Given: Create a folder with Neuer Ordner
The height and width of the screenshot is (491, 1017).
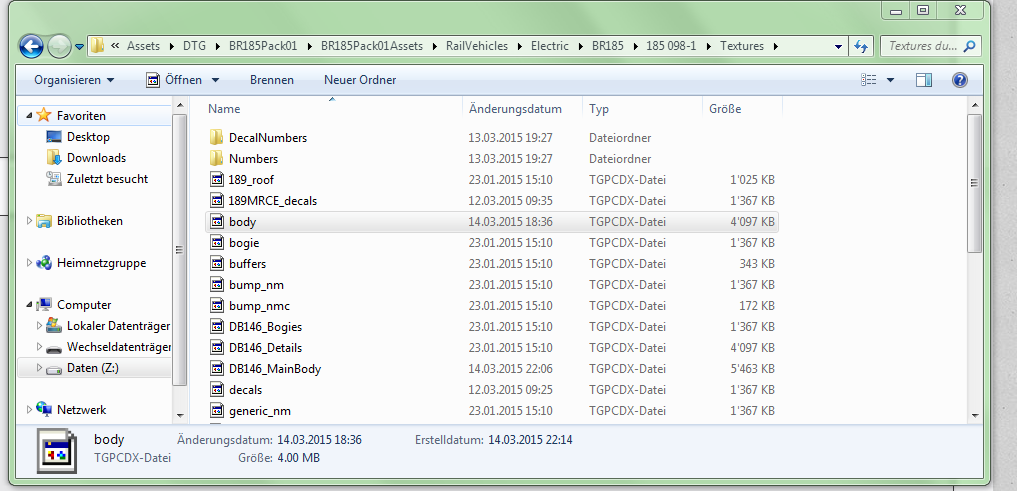Looking at the screenshot, I should [360, 80].
